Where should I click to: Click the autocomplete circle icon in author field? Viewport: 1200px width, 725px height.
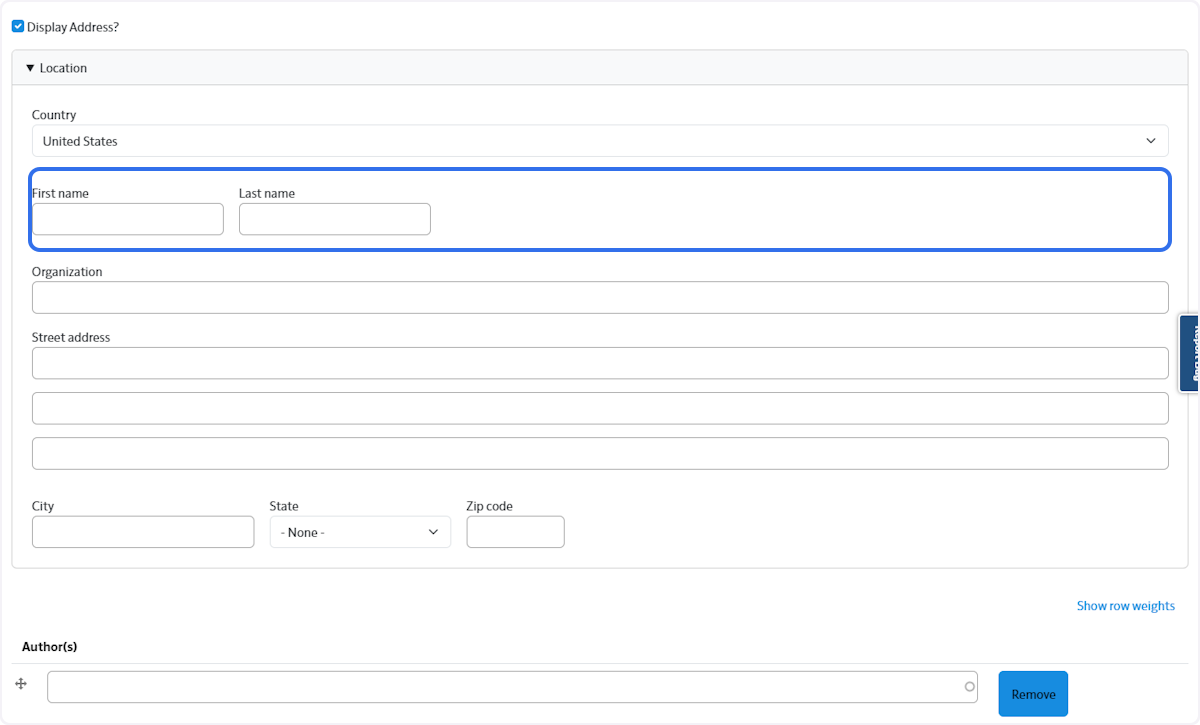pyautogui.click(x=969, y=687)
